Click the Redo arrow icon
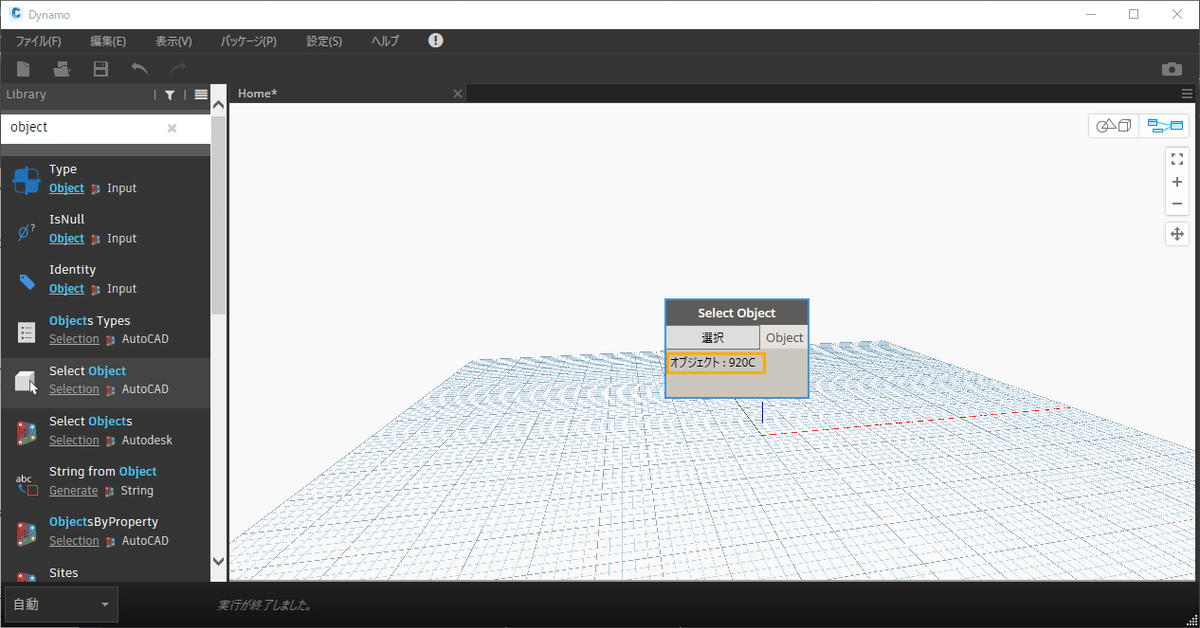The image size is (1200, 628). pos(178,69)
